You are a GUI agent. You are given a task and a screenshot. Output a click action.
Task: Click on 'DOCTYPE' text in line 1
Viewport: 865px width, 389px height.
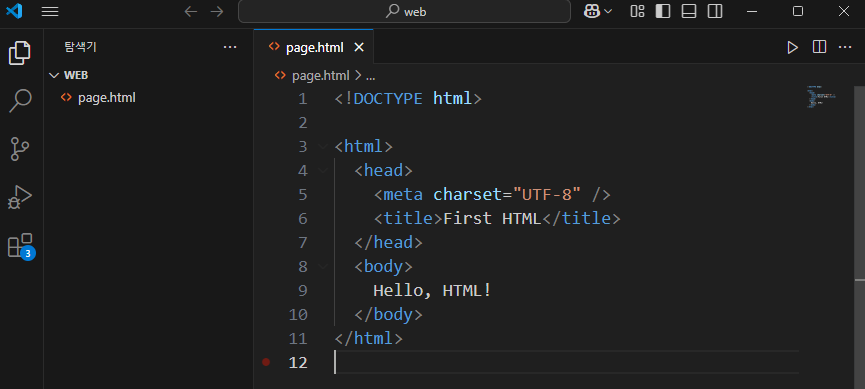[388, 99]
